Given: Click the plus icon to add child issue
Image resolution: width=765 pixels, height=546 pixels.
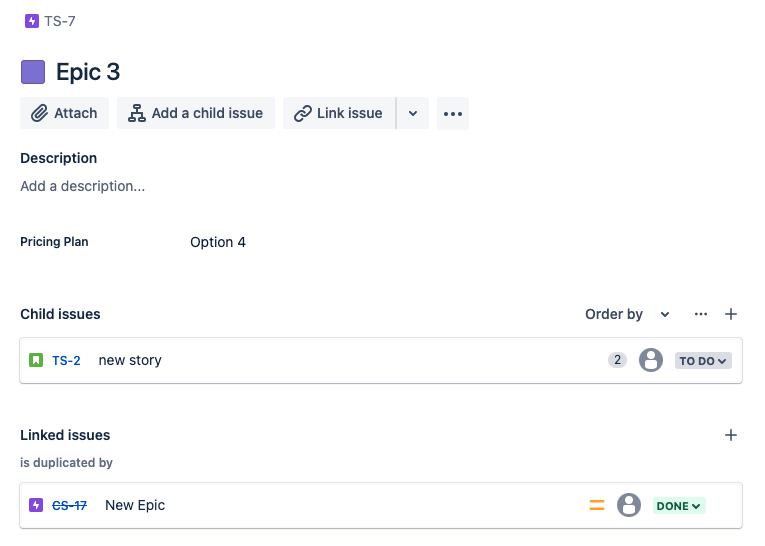Looking at the screenshot, I should click(x=730, y=314).
